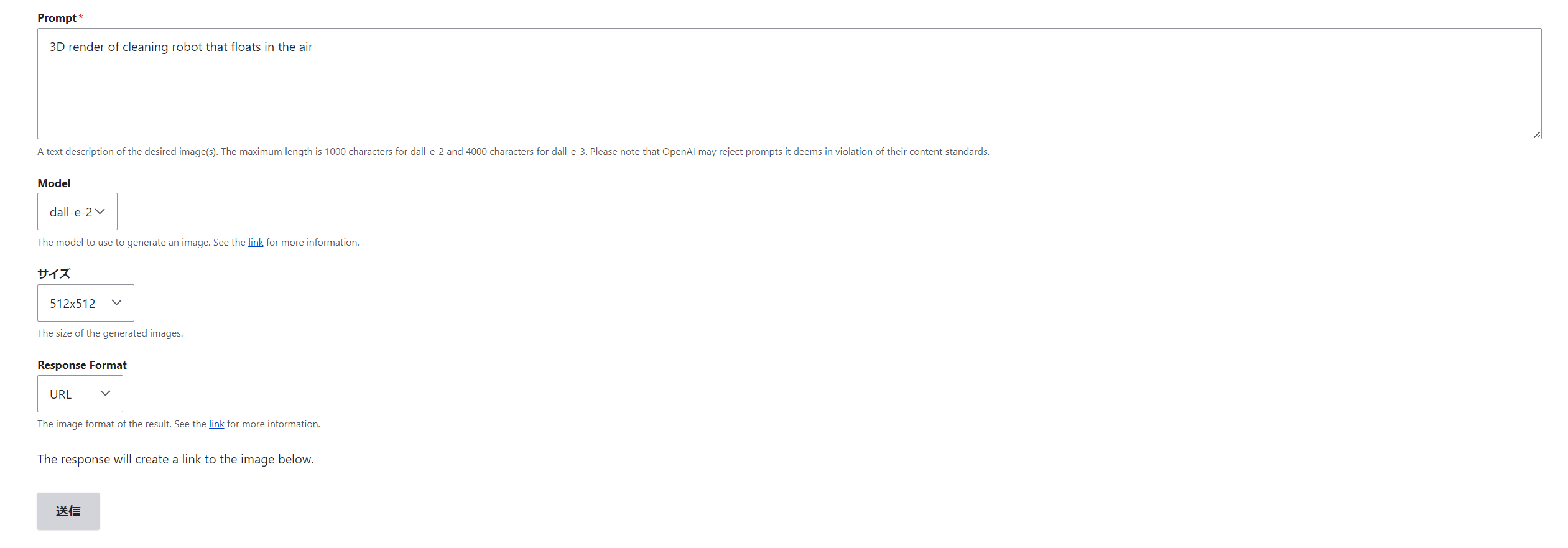Open the link in the image format description
1568x548 pixels.
[216, 424]
